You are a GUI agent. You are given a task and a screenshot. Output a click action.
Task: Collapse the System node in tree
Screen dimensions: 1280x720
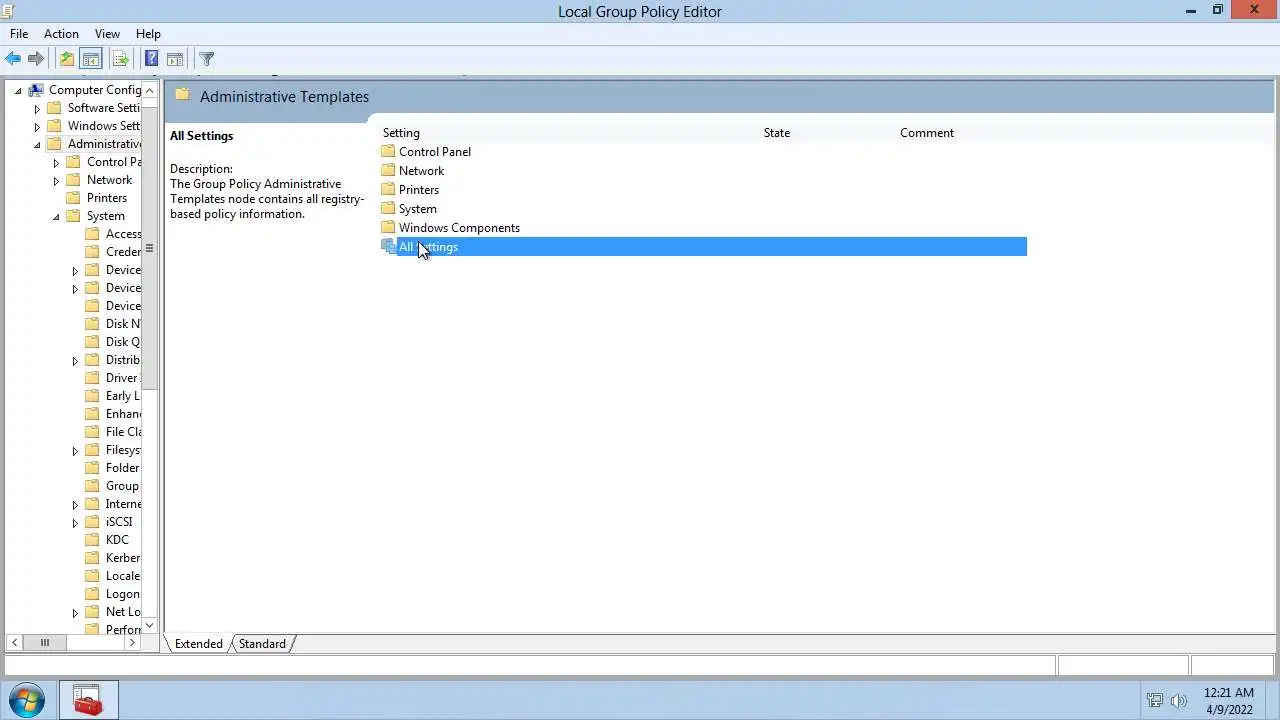tap(56, 216)
